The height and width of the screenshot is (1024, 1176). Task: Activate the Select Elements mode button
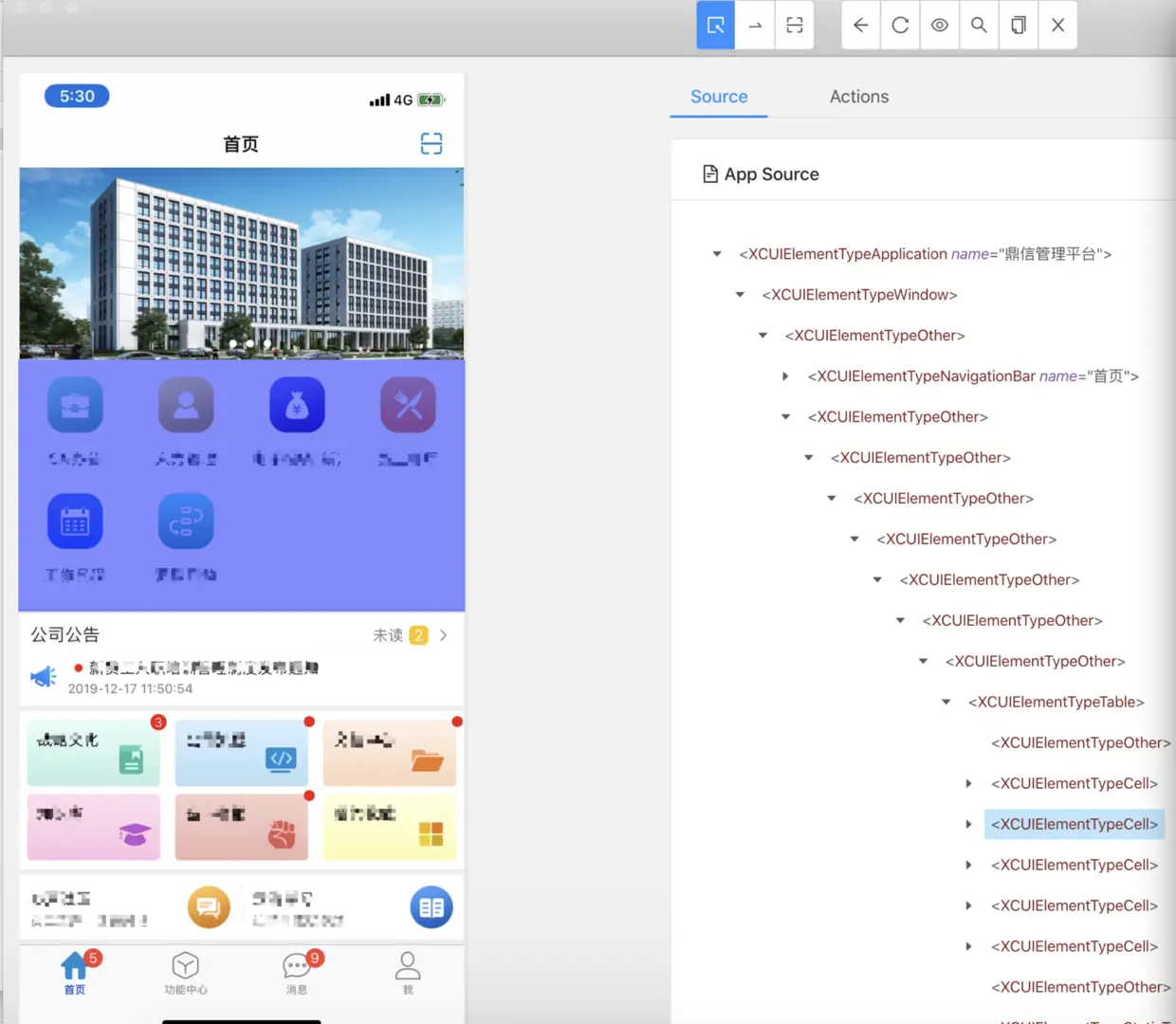pos(716,26)
